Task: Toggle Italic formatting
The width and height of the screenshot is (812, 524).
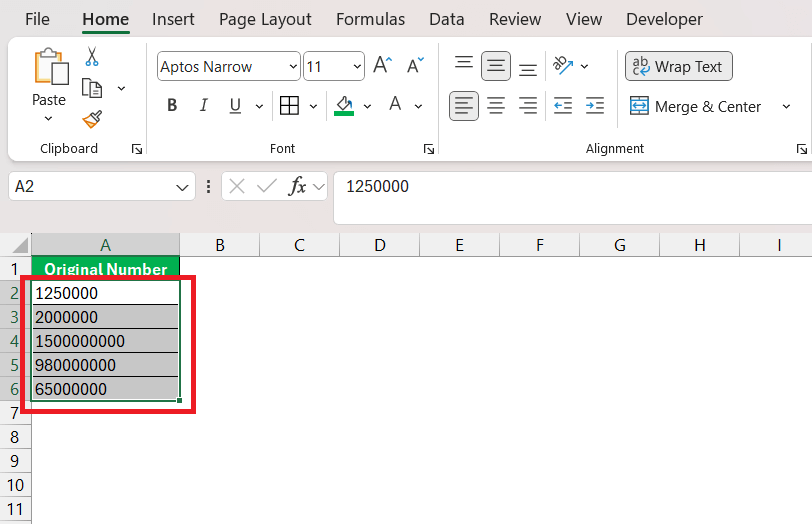Action: 204,106
